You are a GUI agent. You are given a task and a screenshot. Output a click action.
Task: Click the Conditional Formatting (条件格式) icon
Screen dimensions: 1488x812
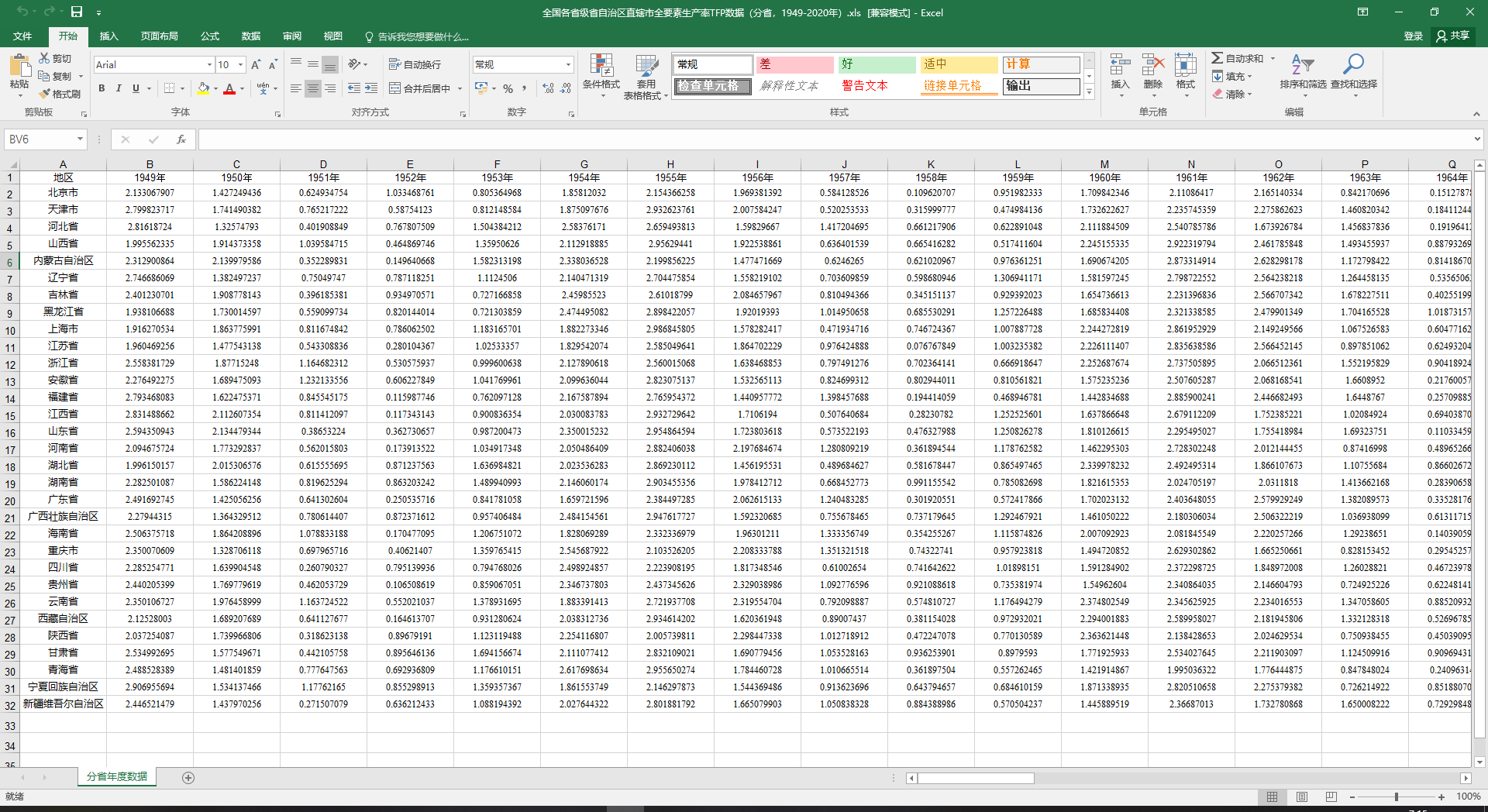601,67
